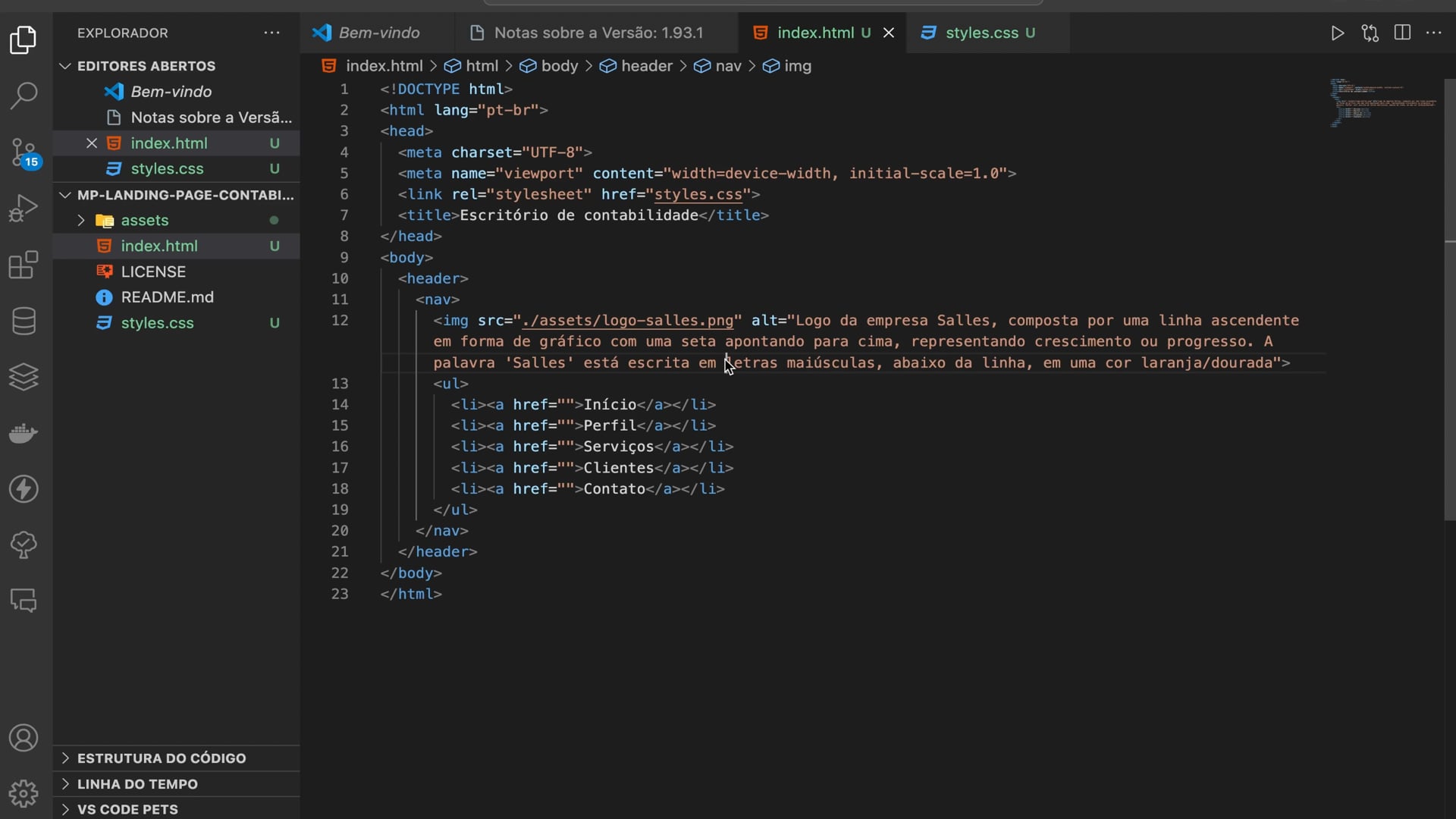Screen dimensions: 1456x819
Task: Open the Search view in activity bar
Action: [24, 96]
